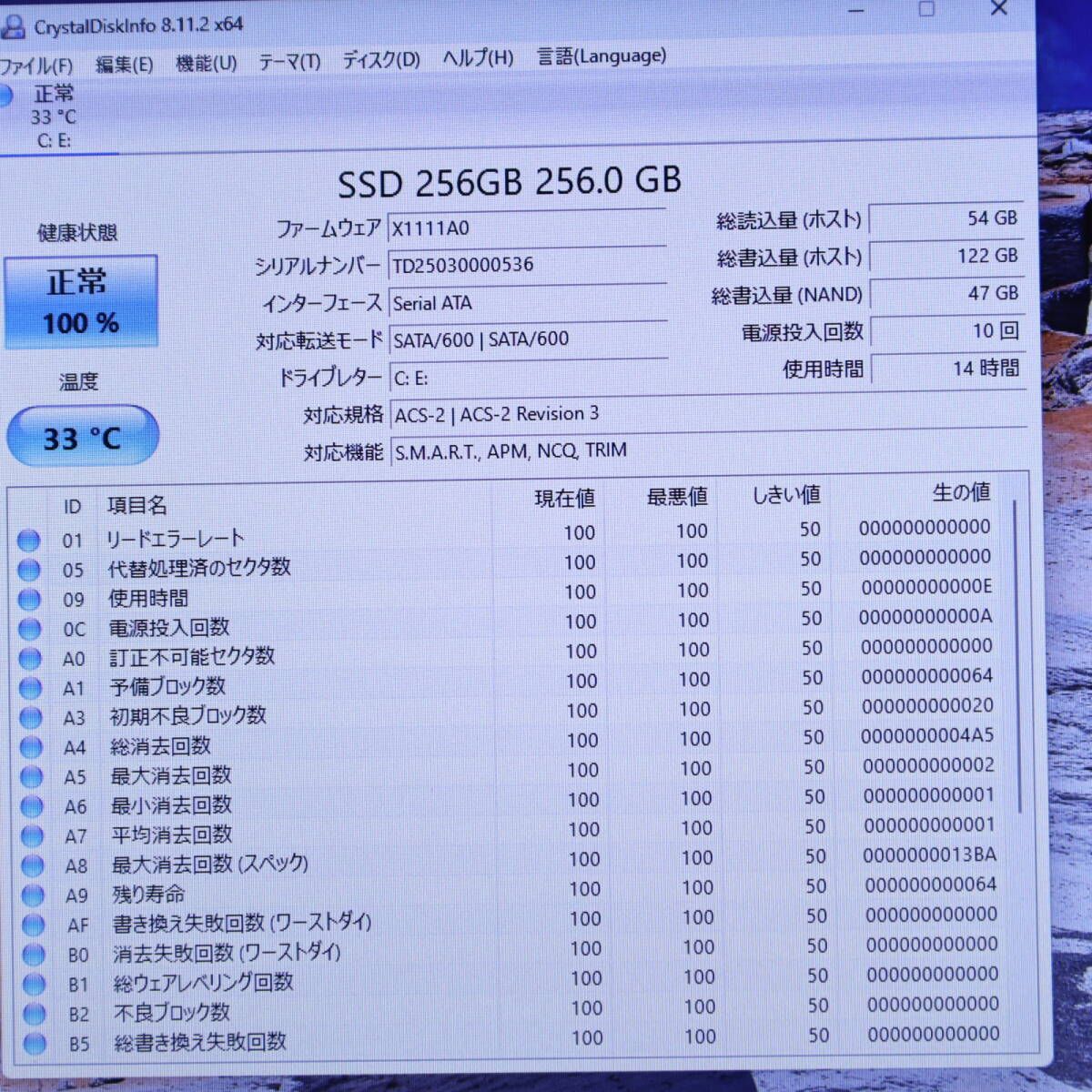Click raw value 0000000004A5
This screenshot has height=1092, width=1092.
coord(927,735)
